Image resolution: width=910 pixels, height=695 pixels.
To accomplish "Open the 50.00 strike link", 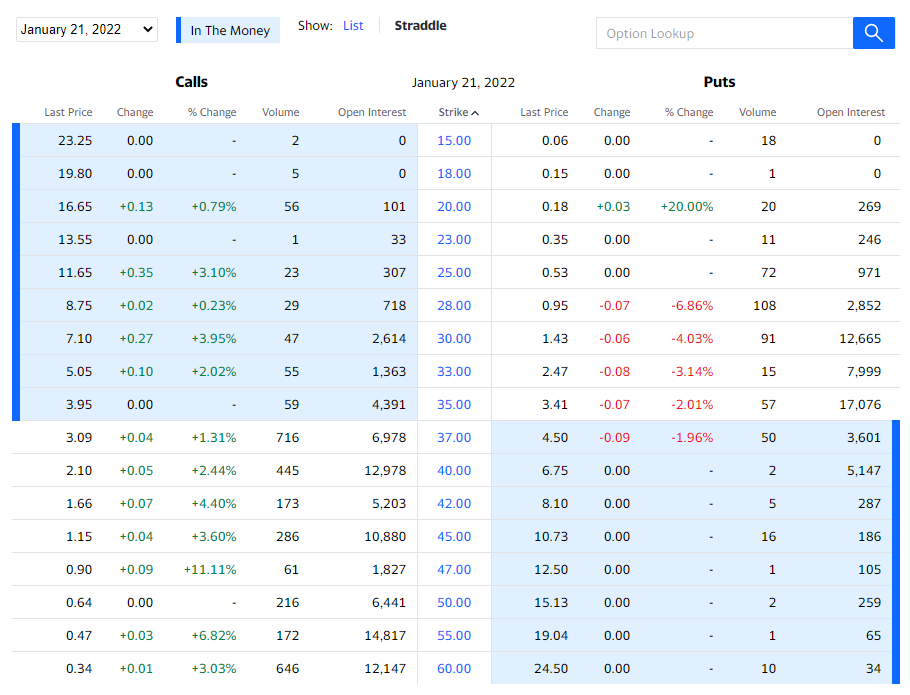I will (454, 603).
